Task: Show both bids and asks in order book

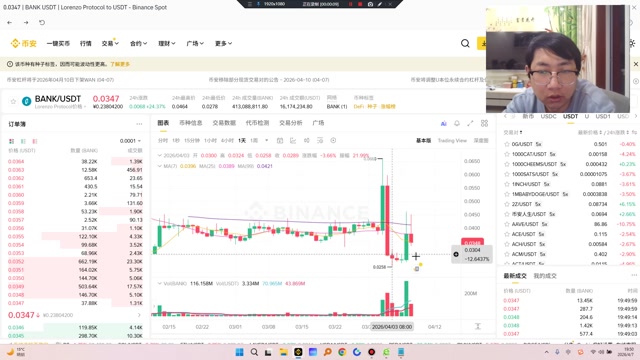Action: click(11, 141)
